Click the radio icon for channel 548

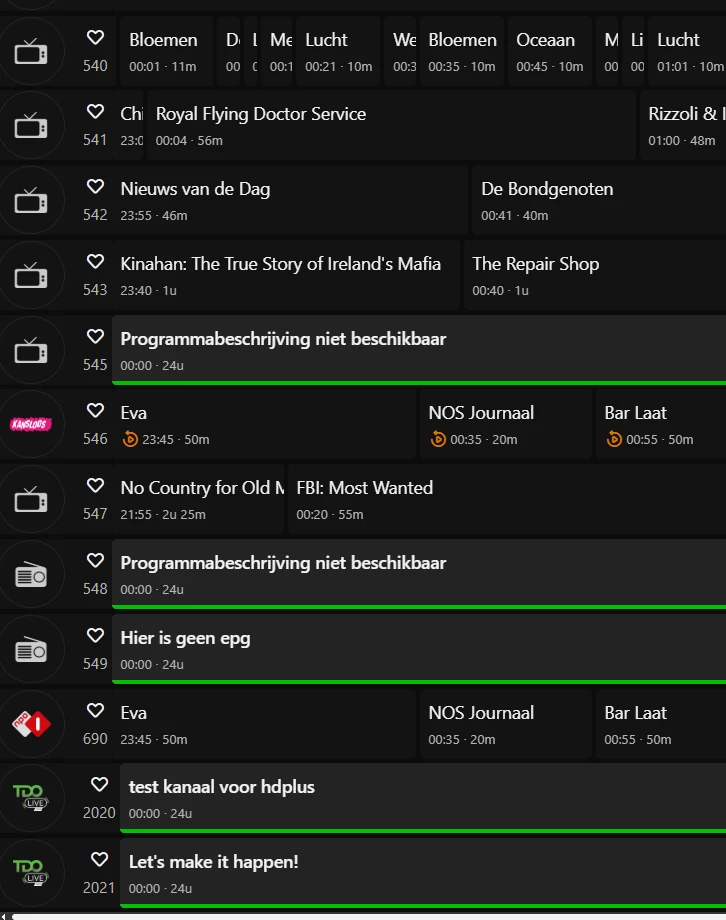click(x=31, y=574)
